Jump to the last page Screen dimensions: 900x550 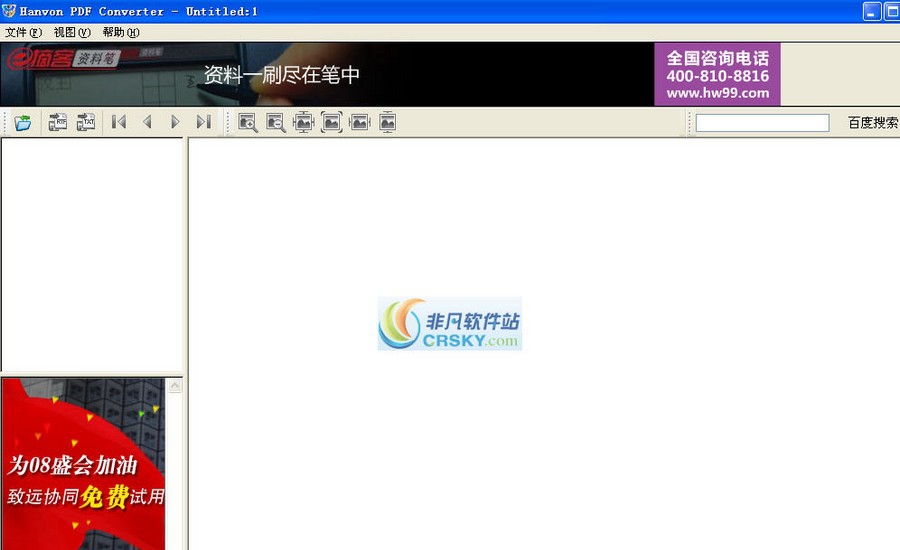203,122
